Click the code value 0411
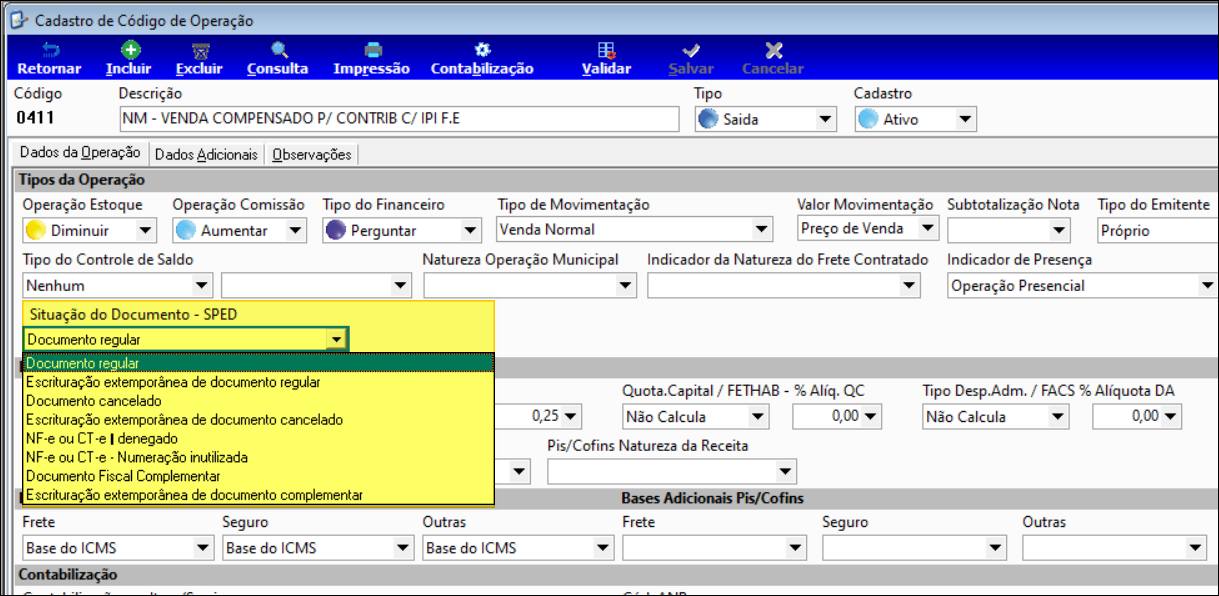The image size is (1219, 596). point(35,118)
